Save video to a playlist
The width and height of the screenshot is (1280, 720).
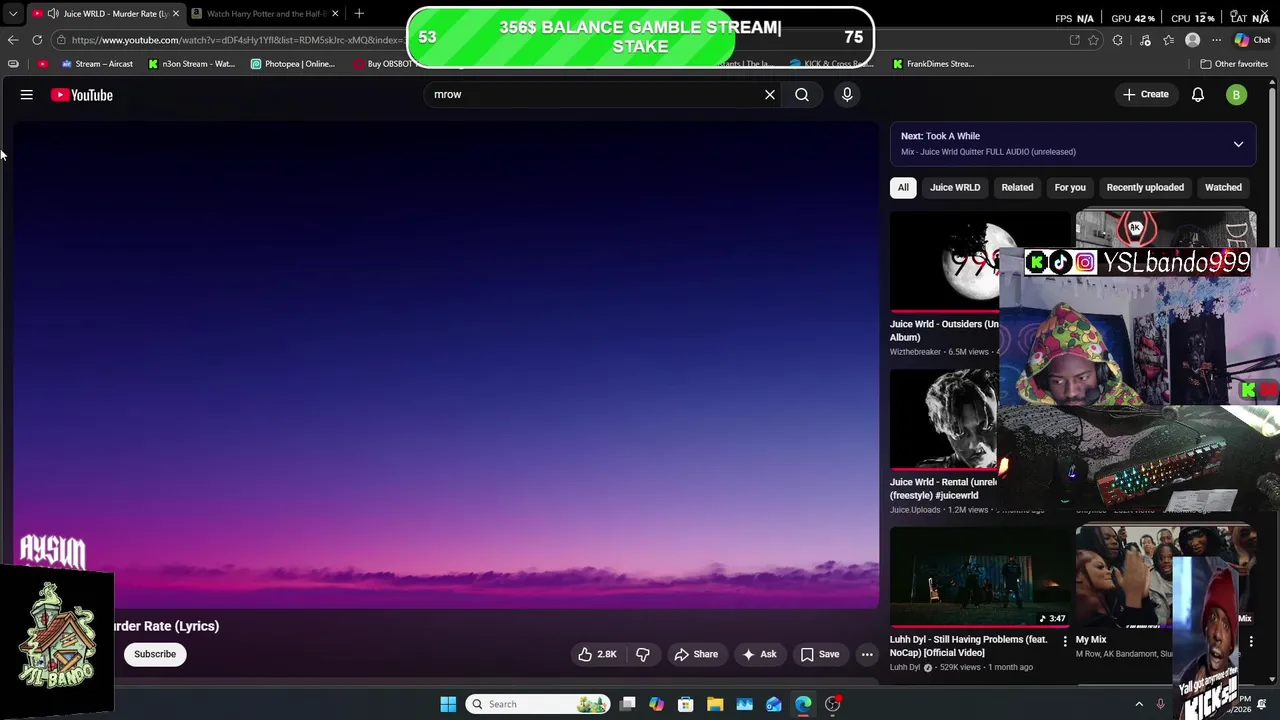click(x=820, y=654)
